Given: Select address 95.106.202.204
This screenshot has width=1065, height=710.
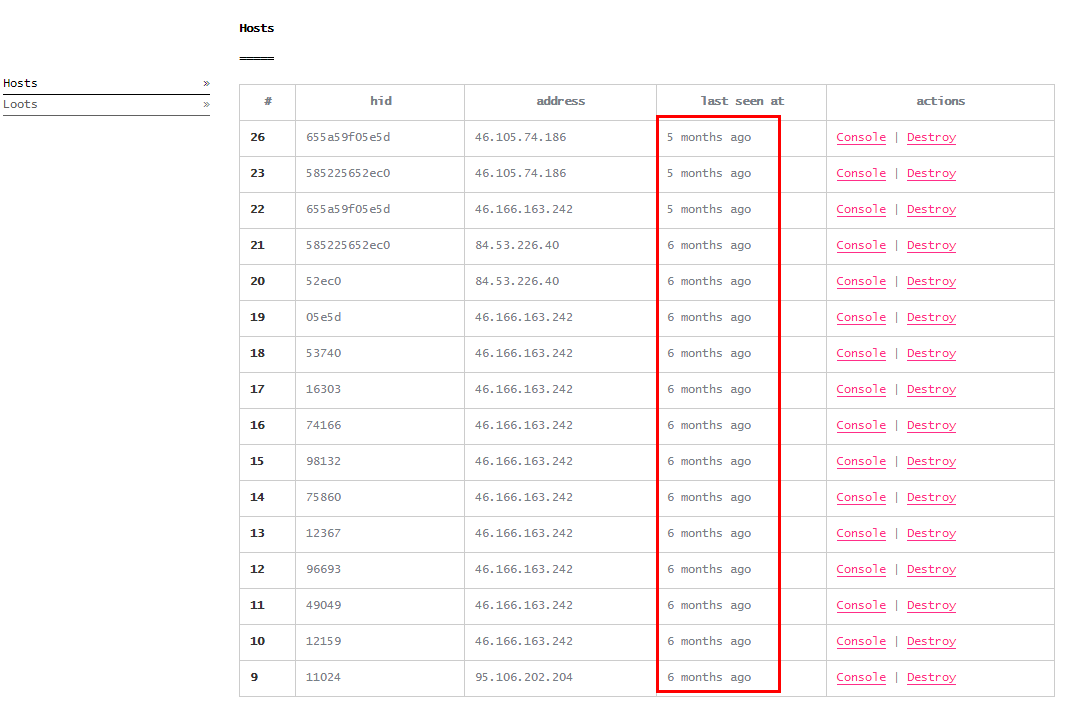Looking at the screenshot, I should click(524, 677).
